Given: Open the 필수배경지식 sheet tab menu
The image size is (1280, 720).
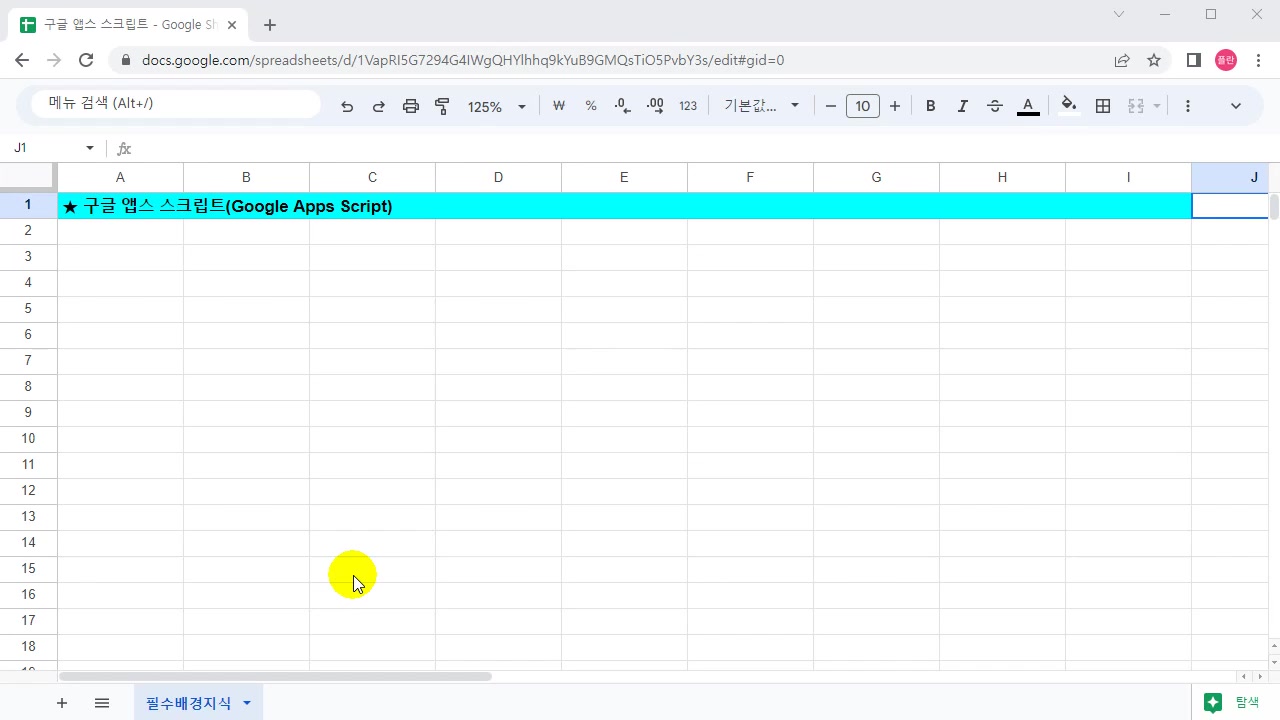Looking at the screenshot, I should [x=246, y=703].
